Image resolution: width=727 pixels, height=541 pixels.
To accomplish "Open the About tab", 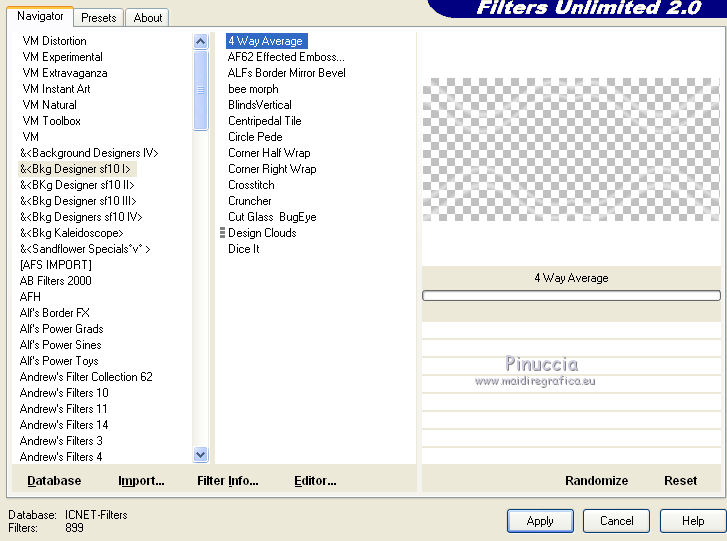I will 147,18.
